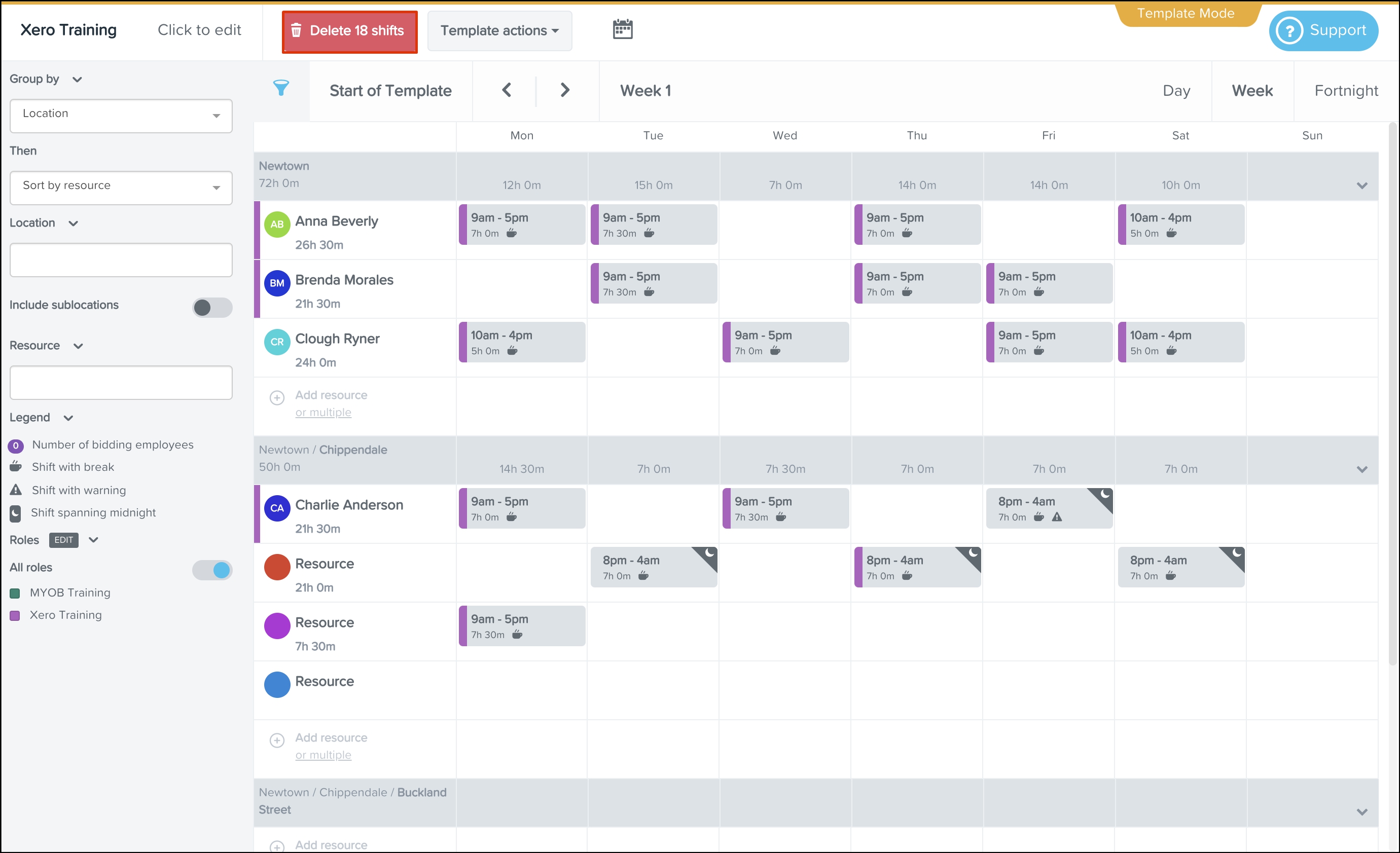Click the Support question mark icon
The image size is (1400, 853).
coord(1289,31)
